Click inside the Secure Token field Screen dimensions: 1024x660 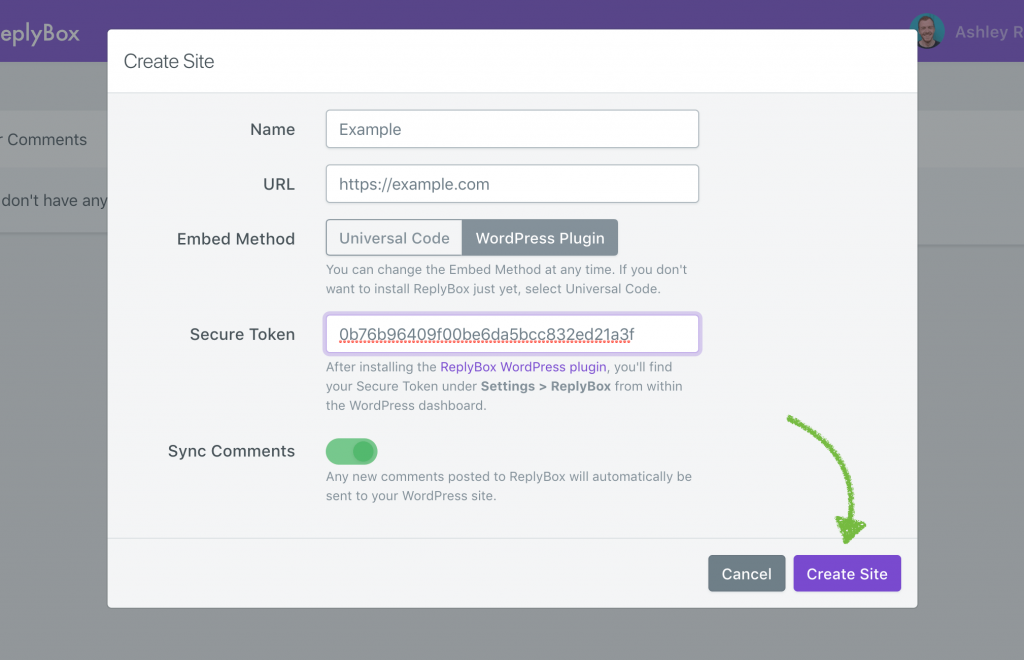512,334
